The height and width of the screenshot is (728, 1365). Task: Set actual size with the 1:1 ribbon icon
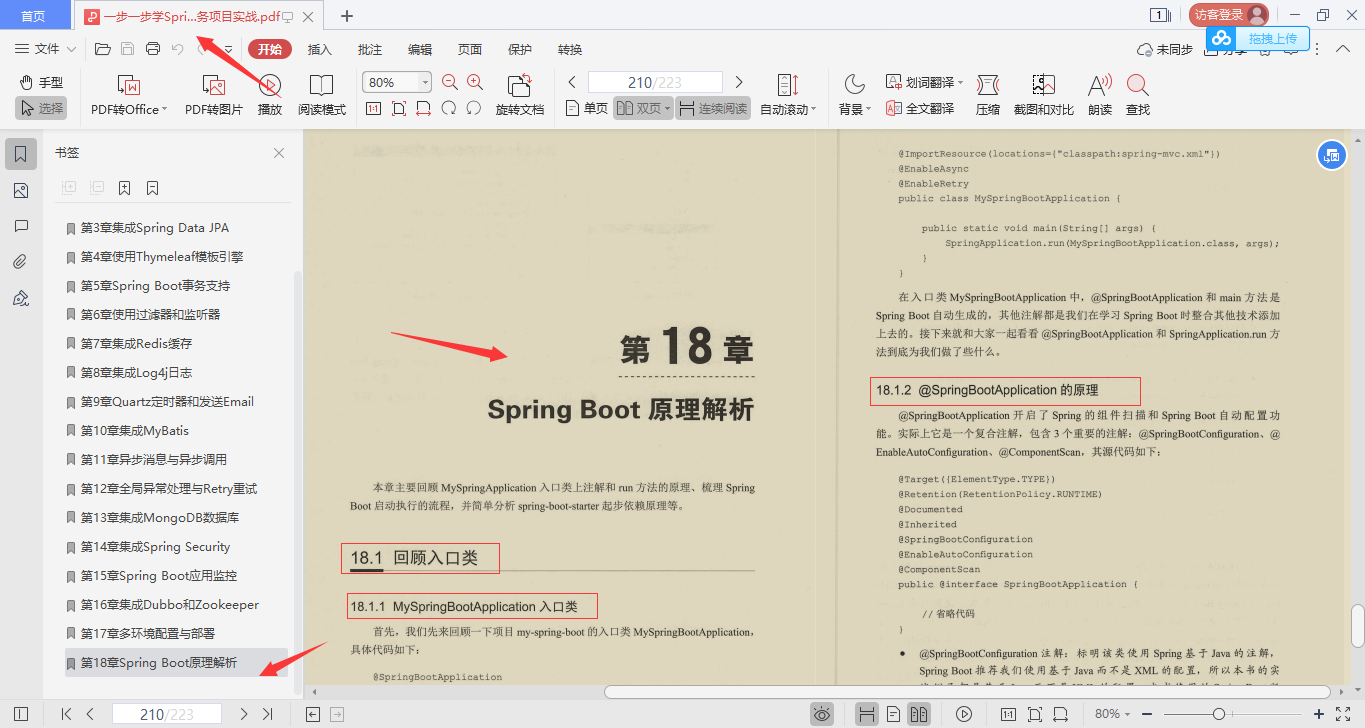coord(373,108)
